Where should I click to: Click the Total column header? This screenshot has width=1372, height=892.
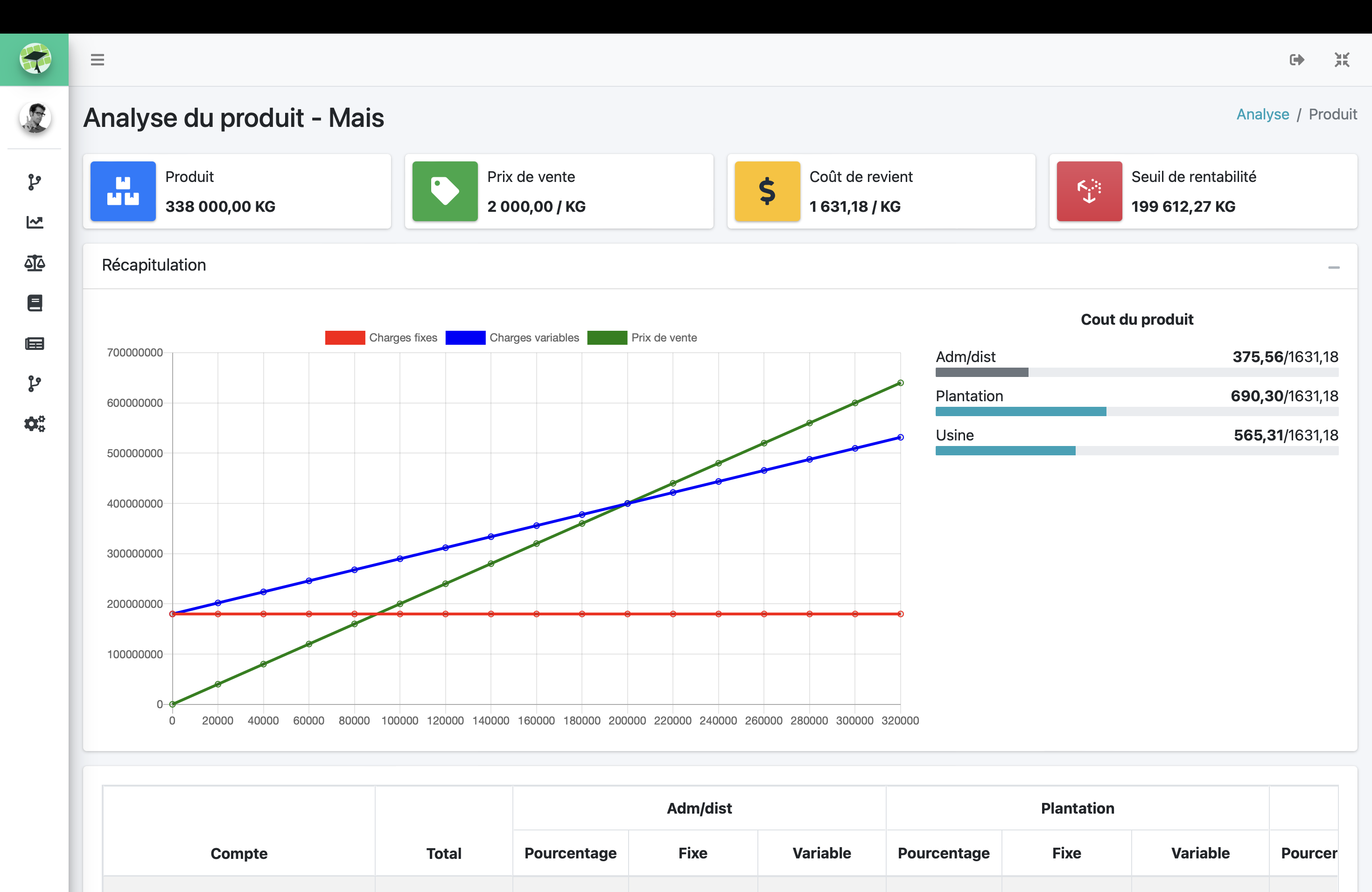pos(443,853)
